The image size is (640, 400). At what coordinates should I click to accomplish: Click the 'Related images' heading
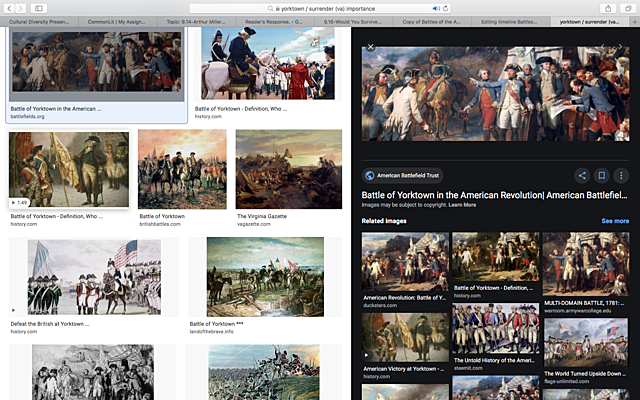pos(384,221)
